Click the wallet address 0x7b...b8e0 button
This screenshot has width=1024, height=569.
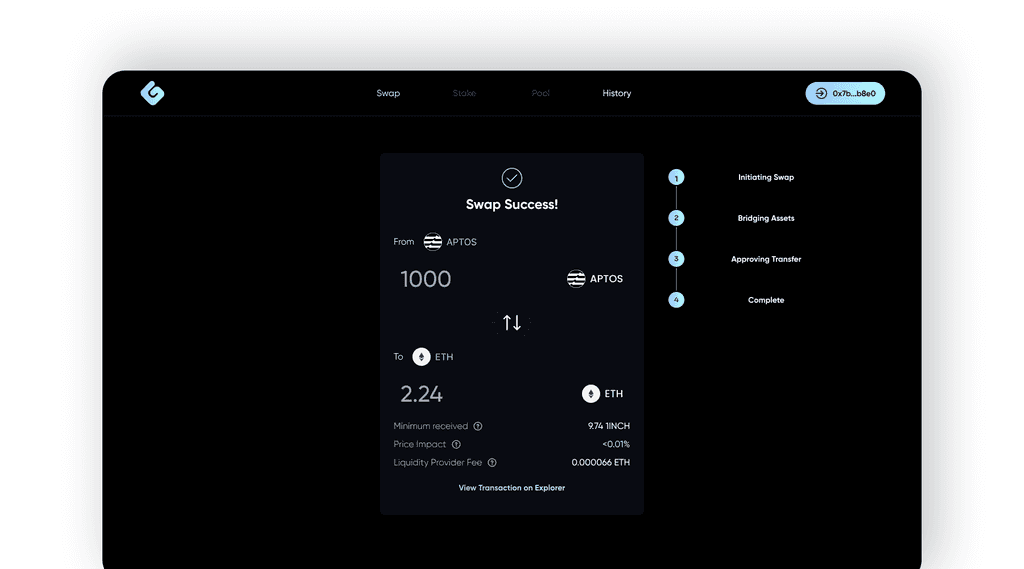pyautogui.click(x=845, y=93)
